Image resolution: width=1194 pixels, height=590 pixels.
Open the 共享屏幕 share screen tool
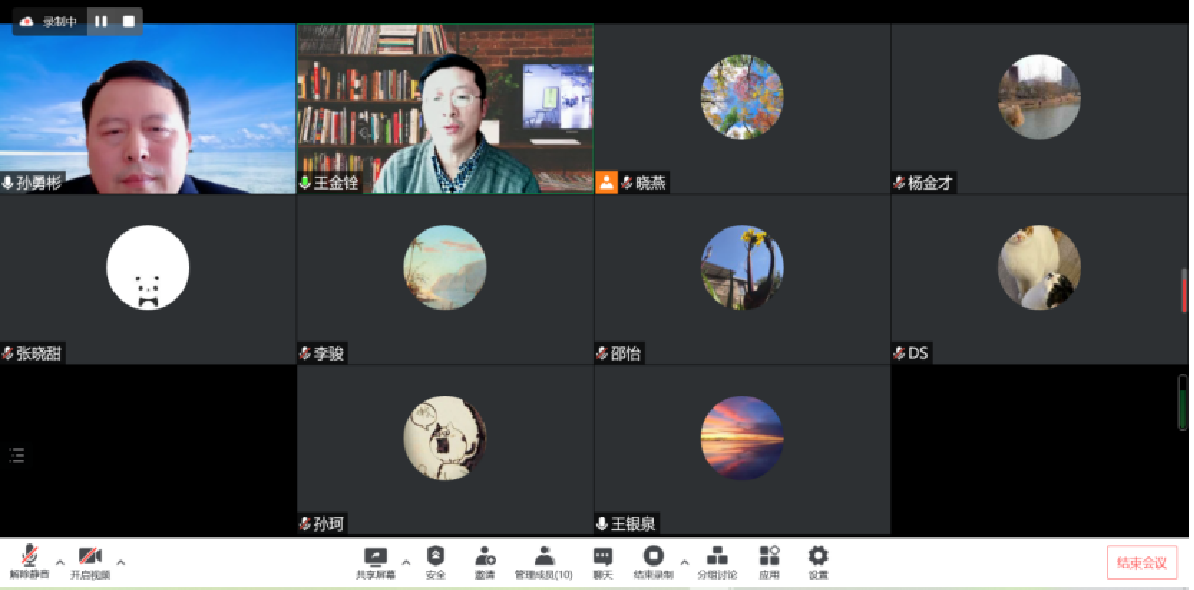click(376, 561)
